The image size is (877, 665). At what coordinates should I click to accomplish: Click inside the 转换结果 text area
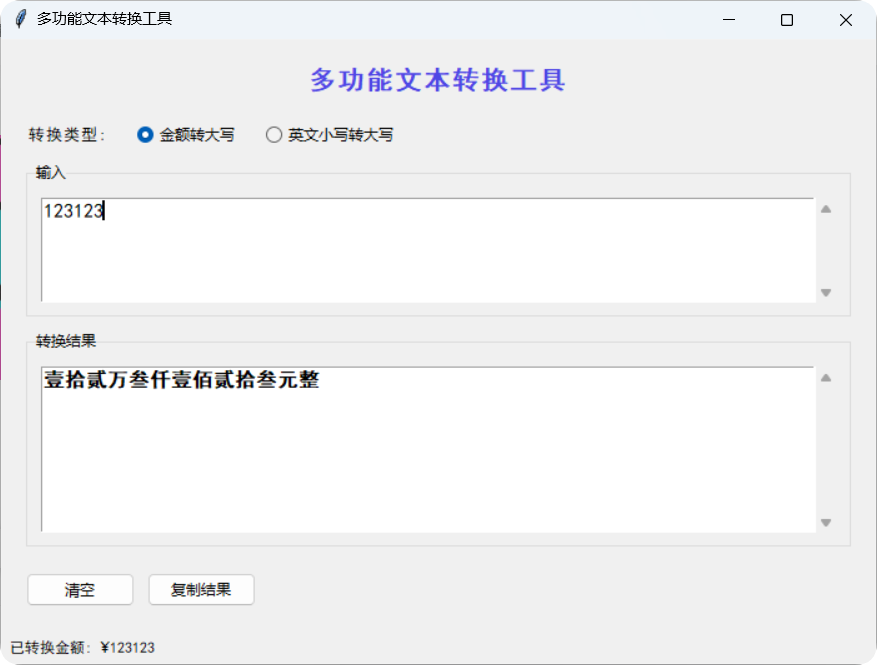point(428,449)
